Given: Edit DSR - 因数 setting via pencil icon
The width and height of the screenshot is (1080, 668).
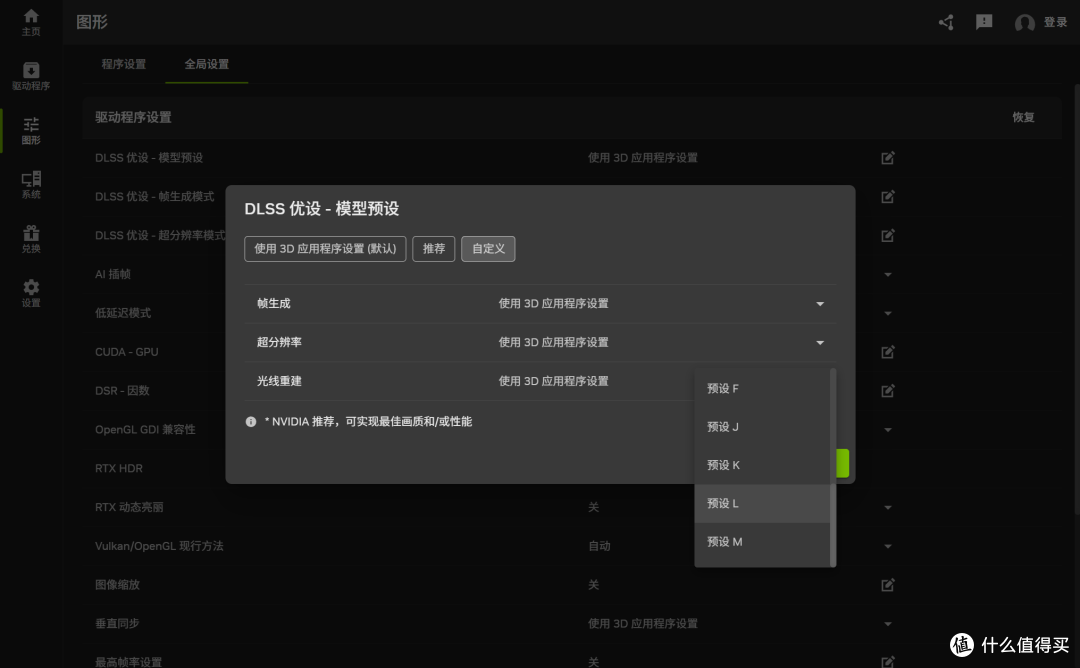Looking at the screenshot, I should click(x=888, y=390).
